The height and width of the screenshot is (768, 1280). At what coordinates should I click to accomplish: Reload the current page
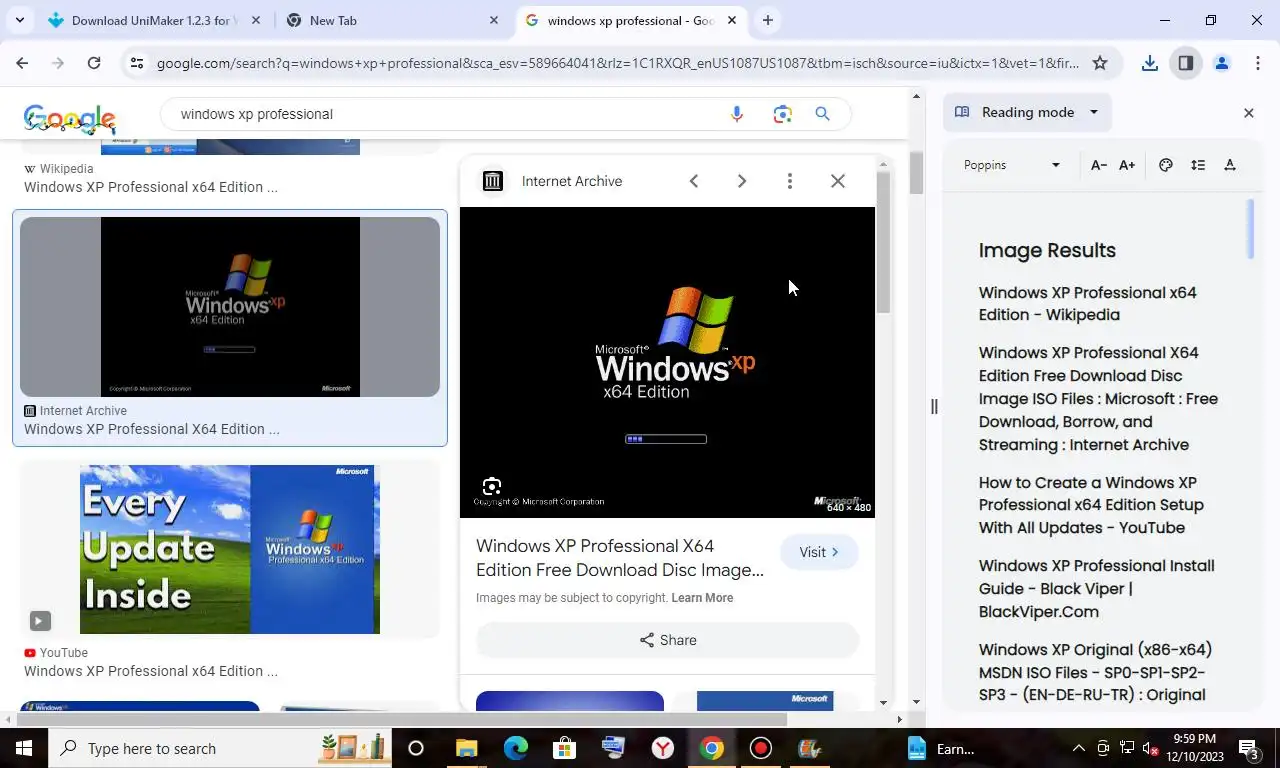(94, 63)
